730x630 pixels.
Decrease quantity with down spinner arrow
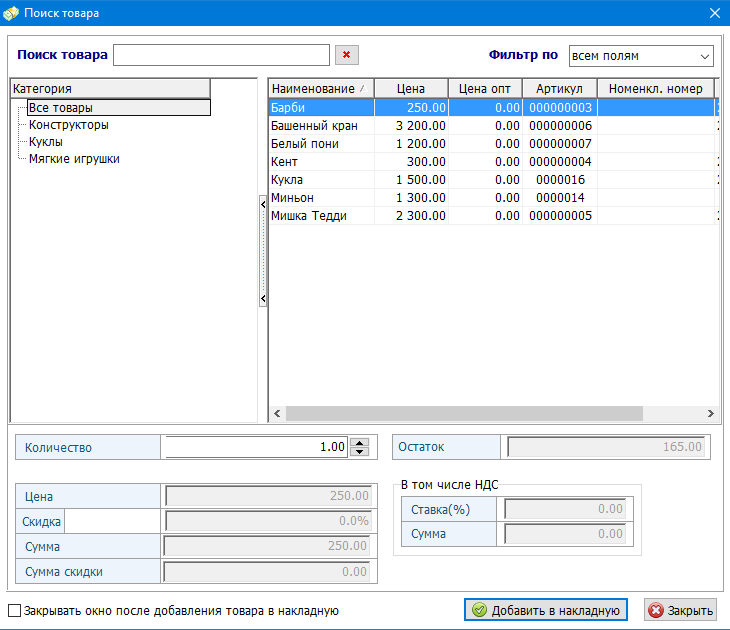pyautogui.click(x=359, y=452)
